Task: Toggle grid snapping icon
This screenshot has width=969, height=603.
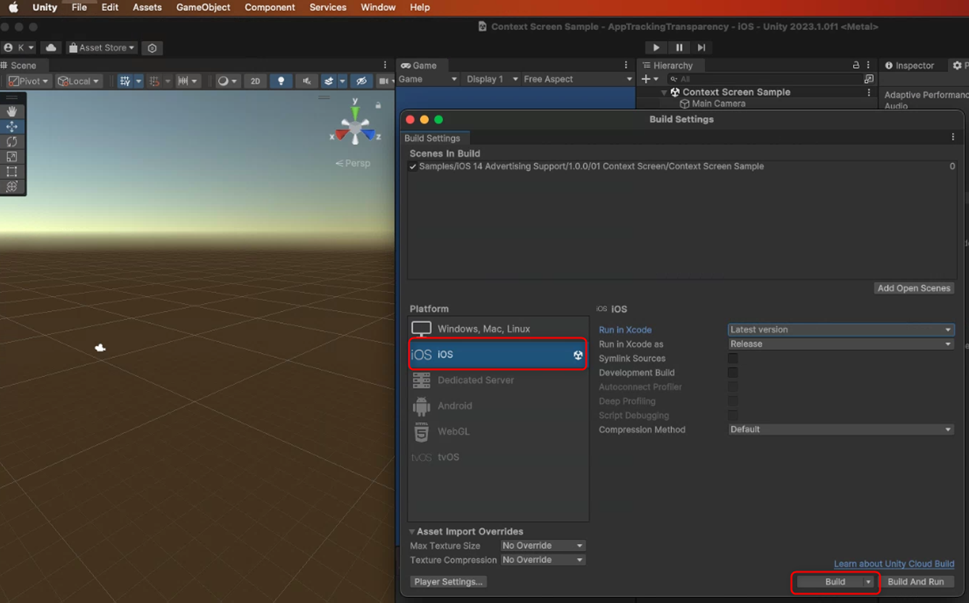Action: (125, 81)
